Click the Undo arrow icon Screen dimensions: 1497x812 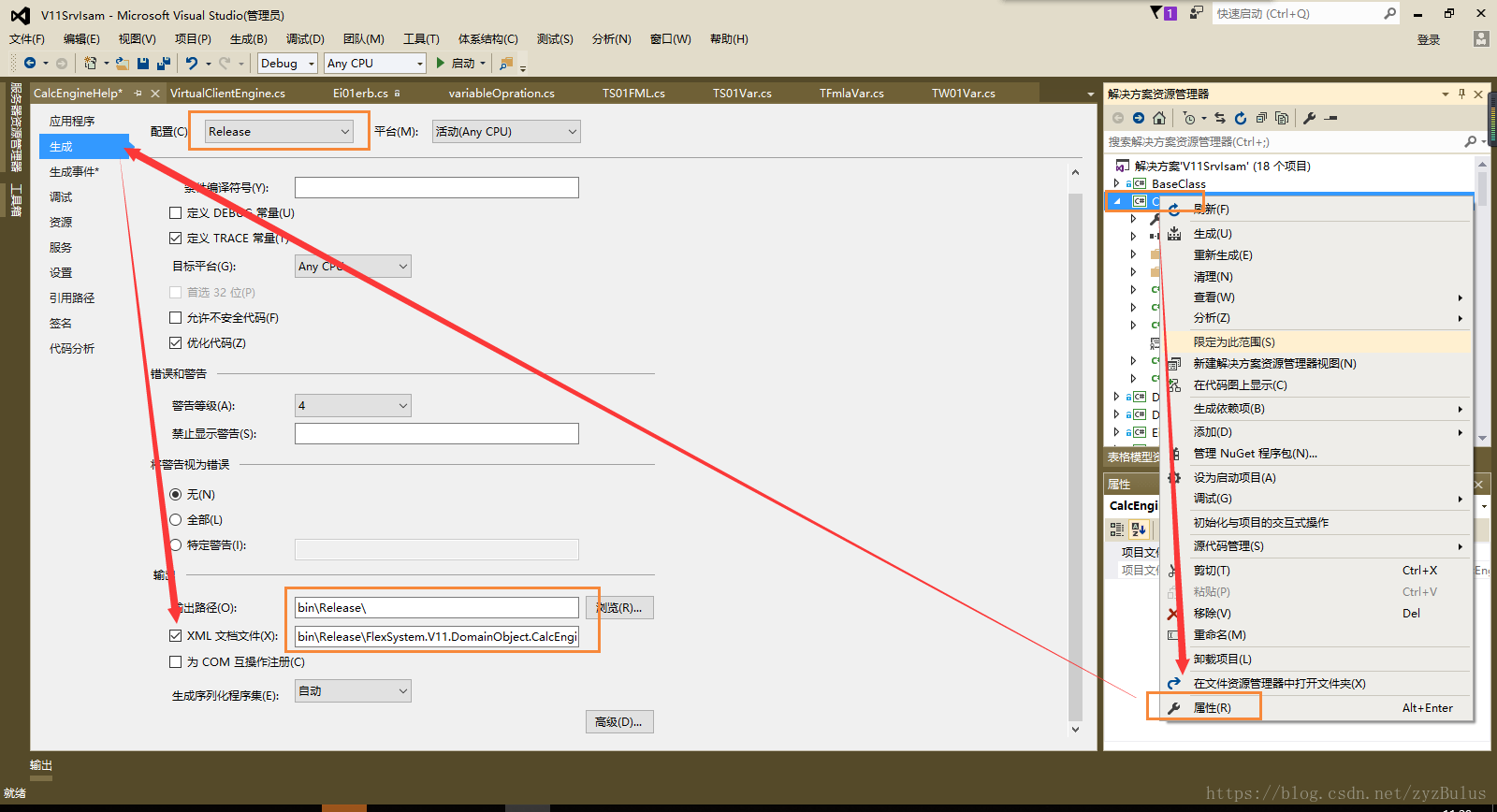click(191, 63)
